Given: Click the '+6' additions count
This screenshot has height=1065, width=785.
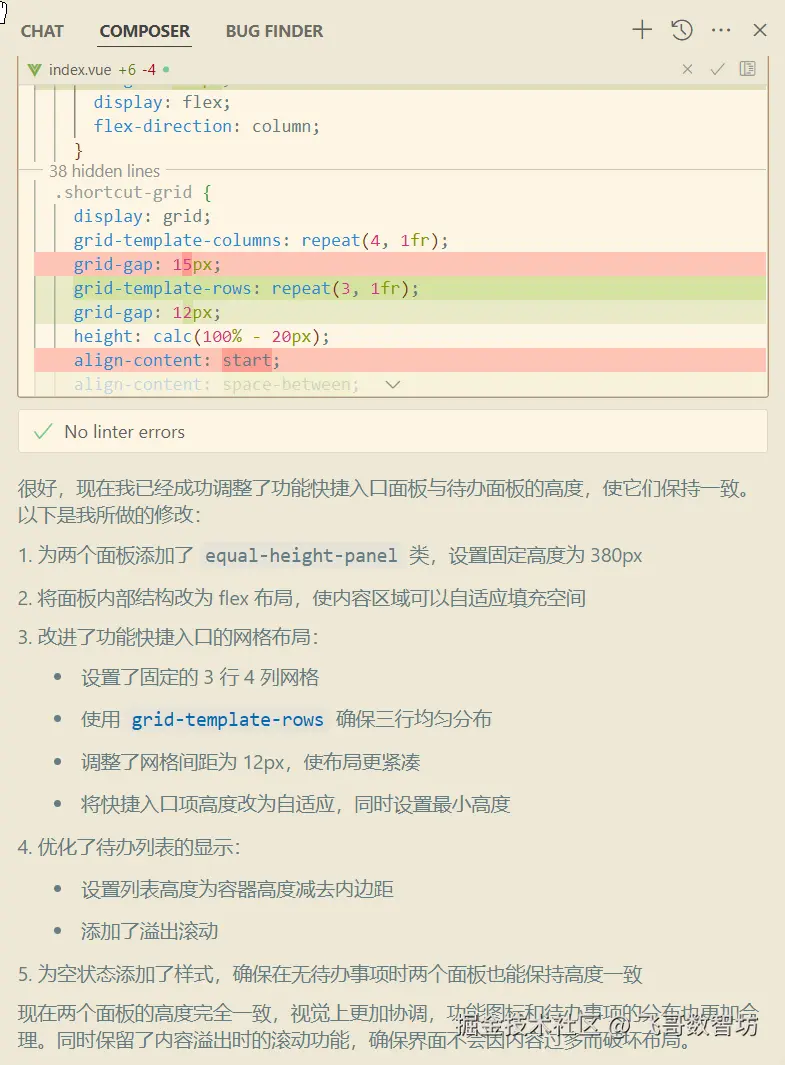Looking at the screenshot, I should pyautogui.click(x=127, y=70).
